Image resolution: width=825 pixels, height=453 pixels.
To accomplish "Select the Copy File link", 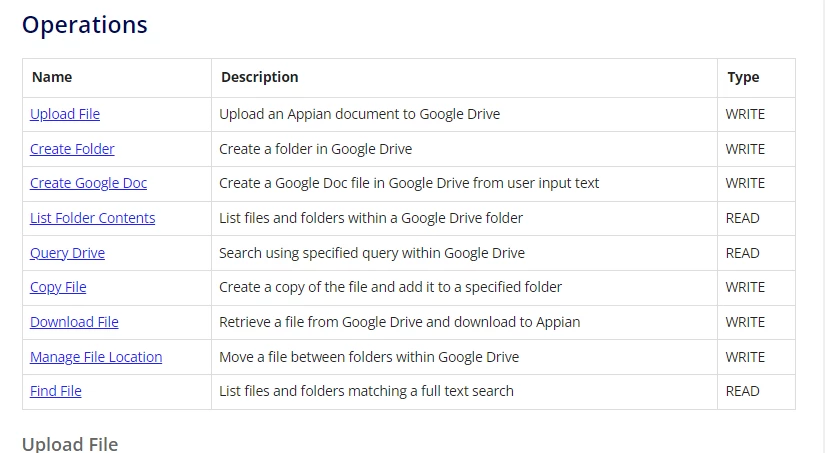I will pos(58,287).
